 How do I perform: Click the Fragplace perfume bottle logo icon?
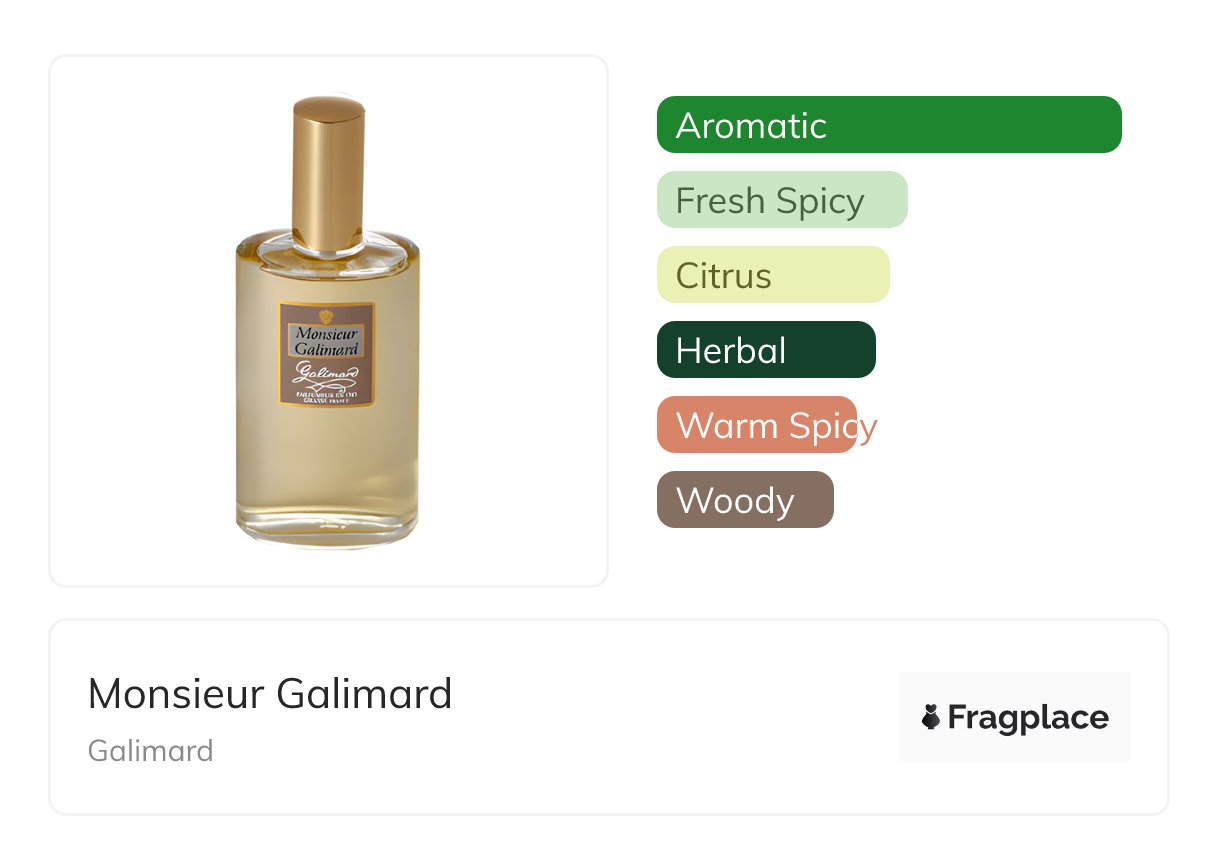tap(931, 717)
